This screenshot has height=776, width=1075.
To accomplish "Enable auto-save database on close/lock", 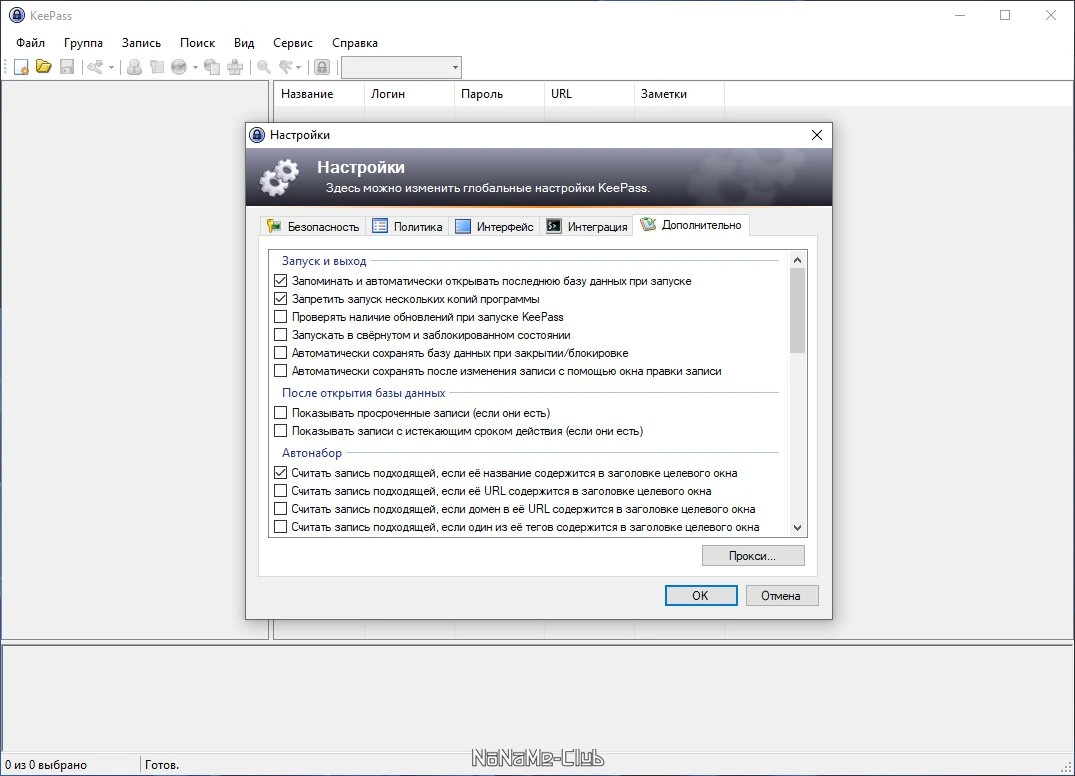I will pos(280,352).
